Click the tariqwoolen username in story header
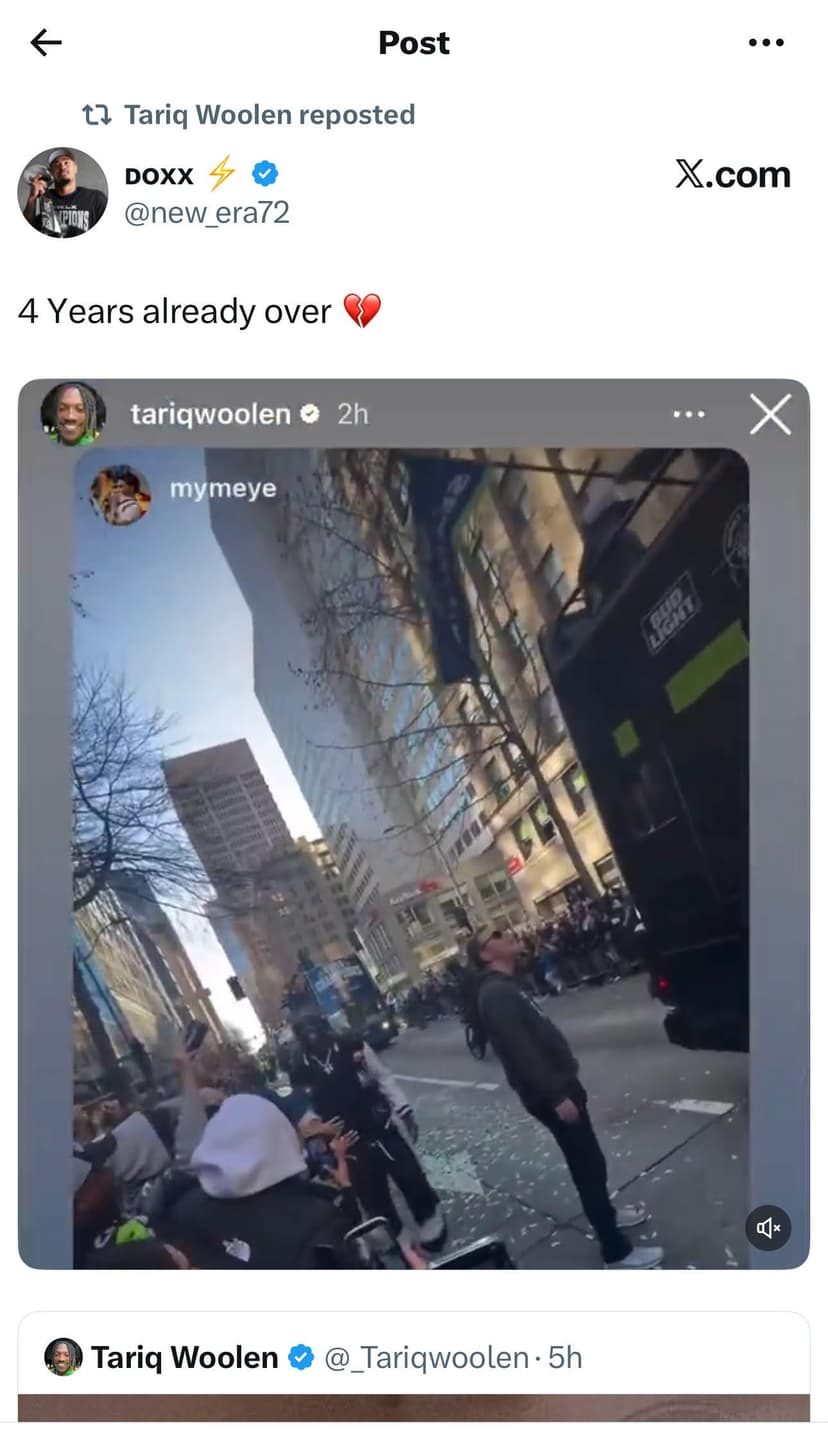Image resolution: width=828 pixels, height=1438 pixels. [x=210, y=414]
